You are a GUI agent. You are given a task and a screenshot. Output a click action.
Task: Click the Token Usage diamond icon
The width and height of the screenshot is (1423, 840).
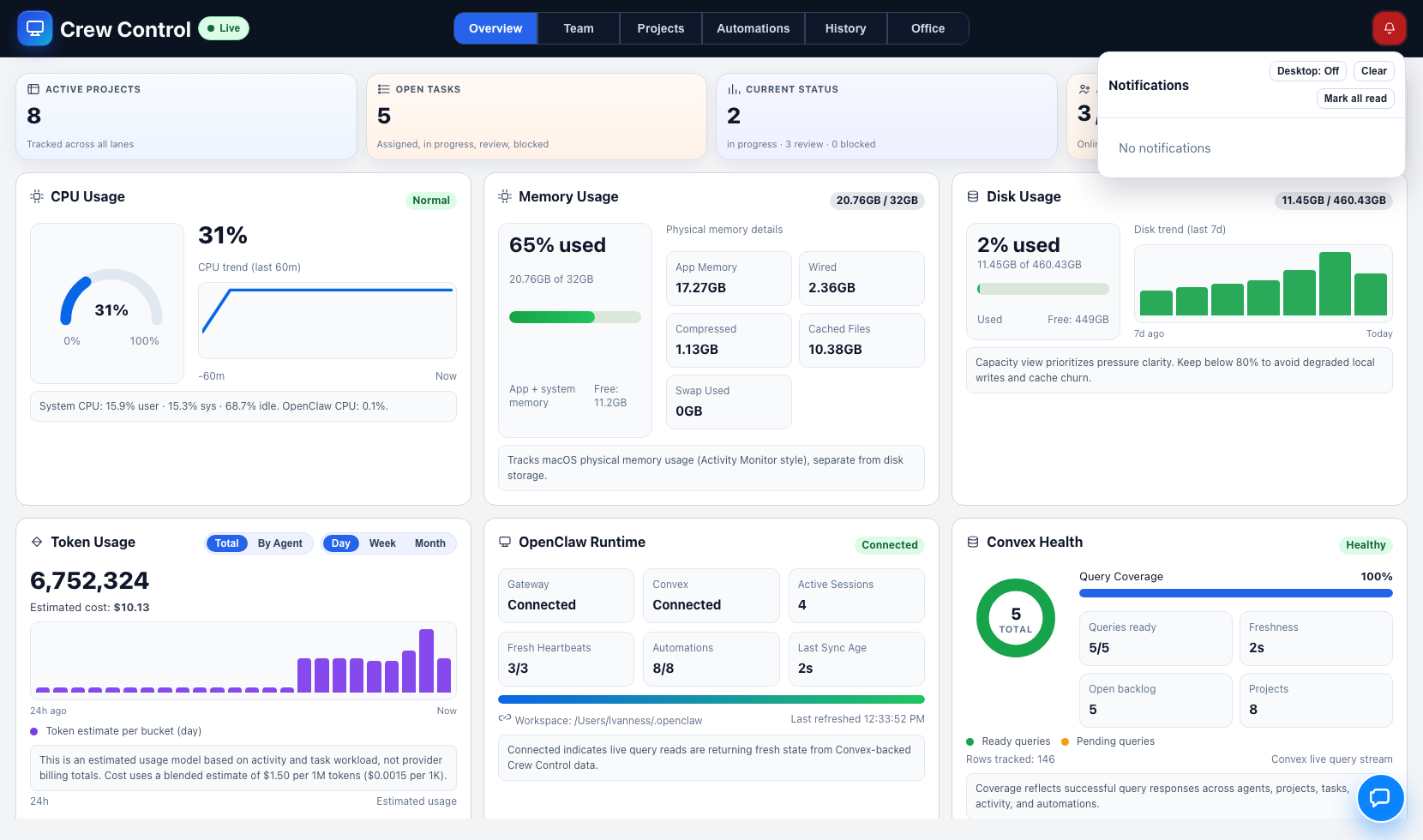coord(37,542)
